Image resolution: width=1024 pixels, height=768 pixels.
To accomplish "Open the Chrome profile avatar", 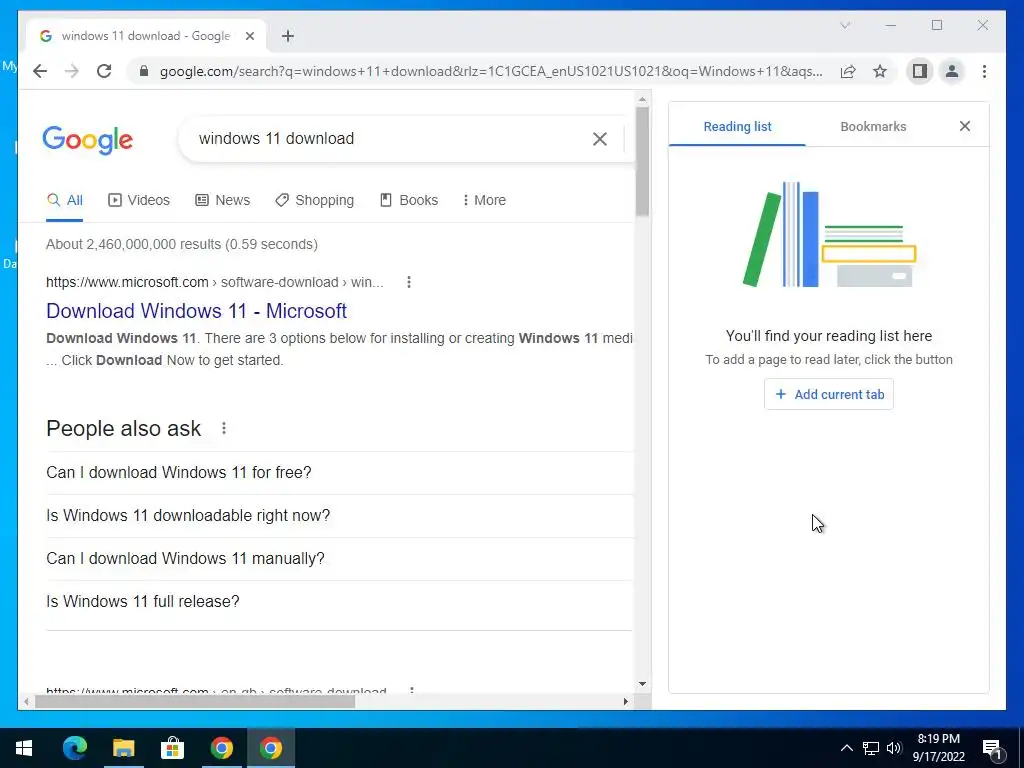I will pos(952,71).
